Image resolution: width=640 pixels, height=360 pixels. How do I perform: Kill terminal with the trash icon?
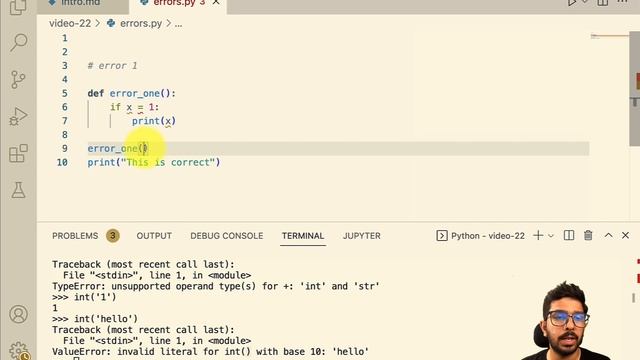coord(588,236)
